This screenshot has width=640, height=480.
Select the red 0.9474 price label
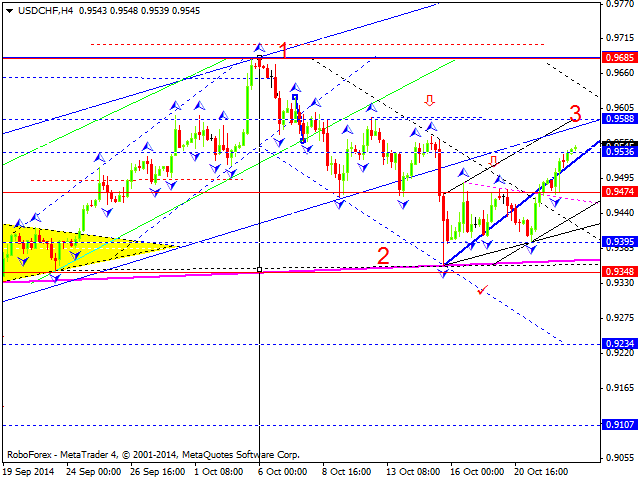tap(620, 191)
